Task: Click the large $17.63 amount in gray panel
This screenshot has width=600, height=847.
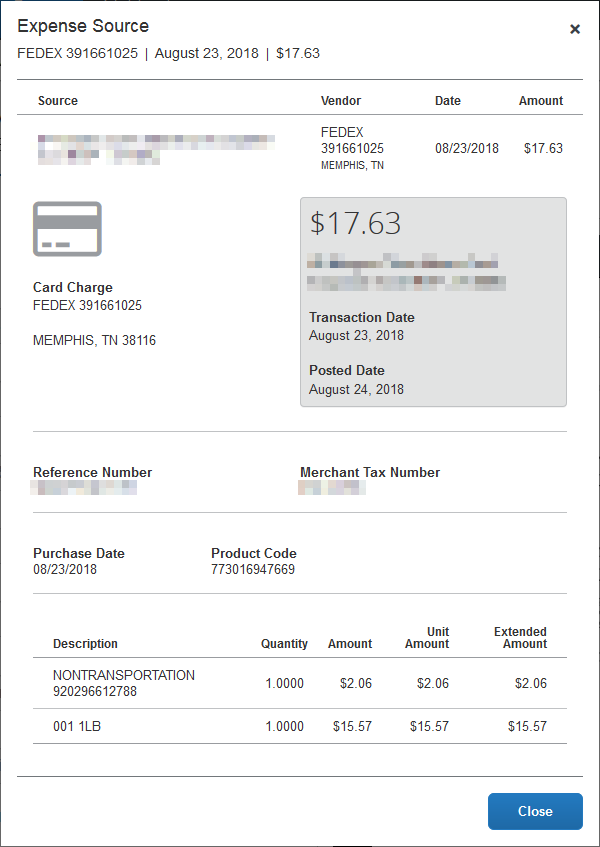Action: [355, 224]
